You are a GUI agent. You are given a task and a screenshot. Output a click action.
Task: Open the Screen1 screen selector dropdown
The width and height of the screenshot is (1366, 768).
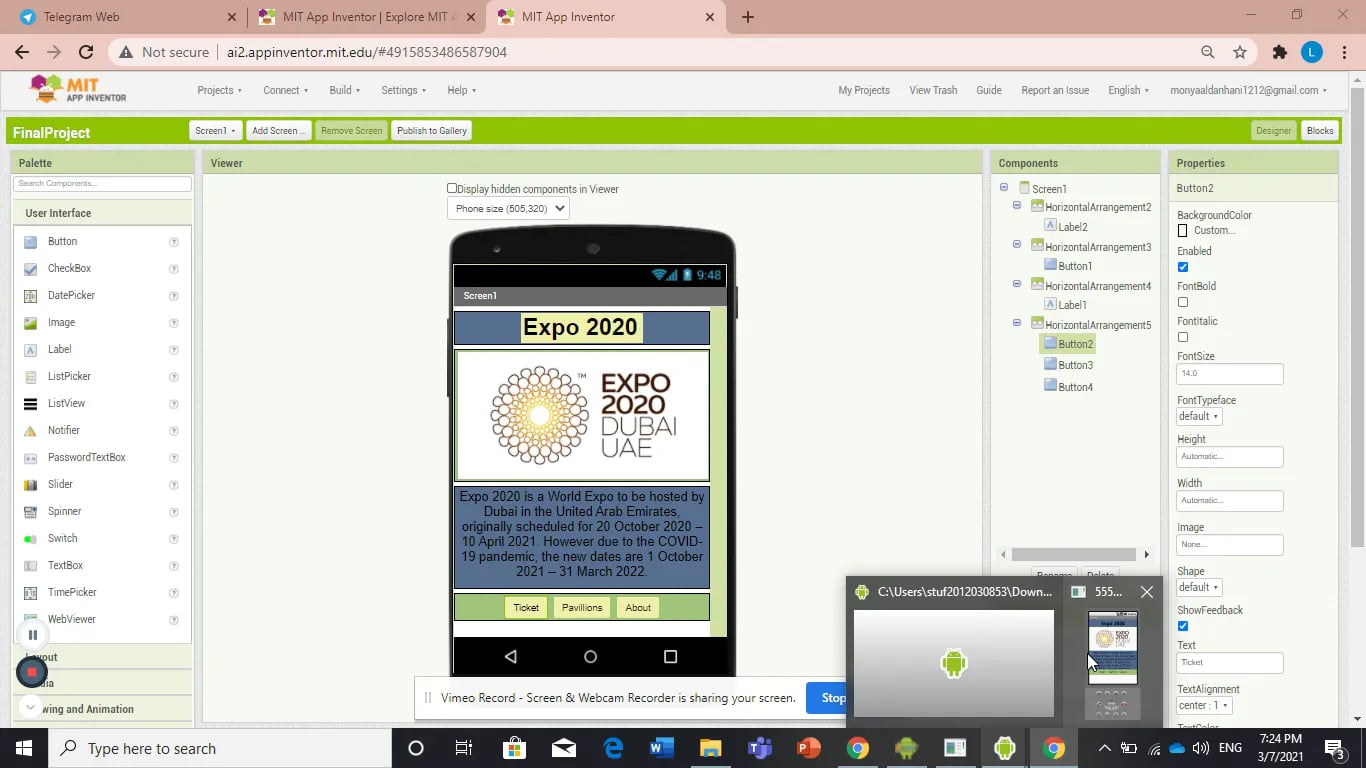(x=215, y=131)
